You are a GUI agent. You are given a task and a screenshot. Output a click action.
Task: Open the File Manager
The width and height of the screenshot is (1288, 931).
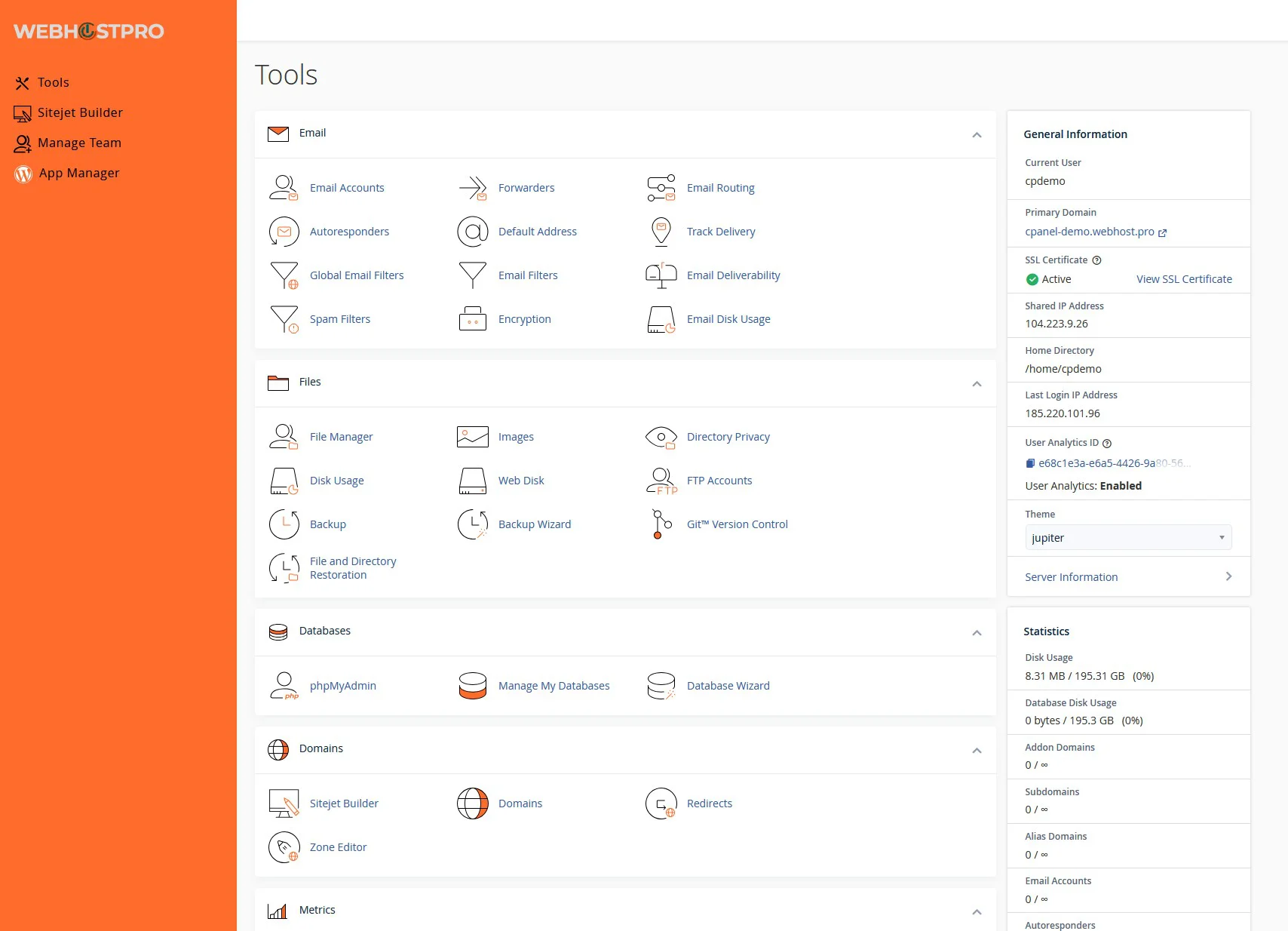(x=341, y=436)
